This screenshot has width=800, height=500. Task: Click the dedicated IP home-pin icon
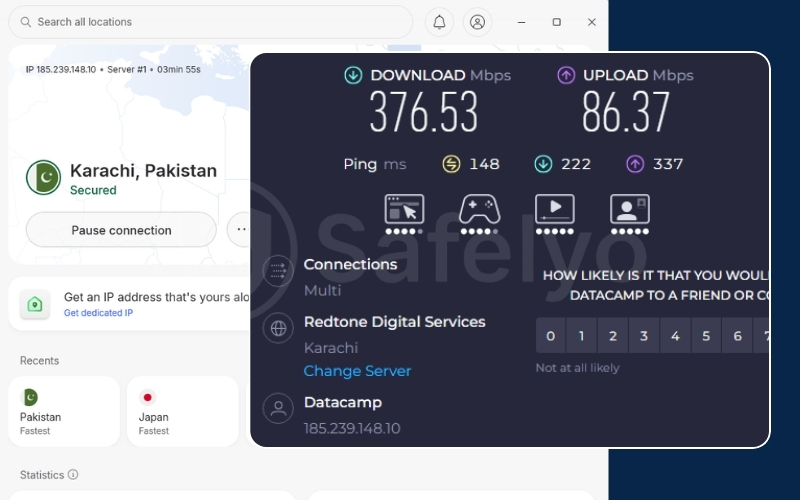(x=35, y=305)
